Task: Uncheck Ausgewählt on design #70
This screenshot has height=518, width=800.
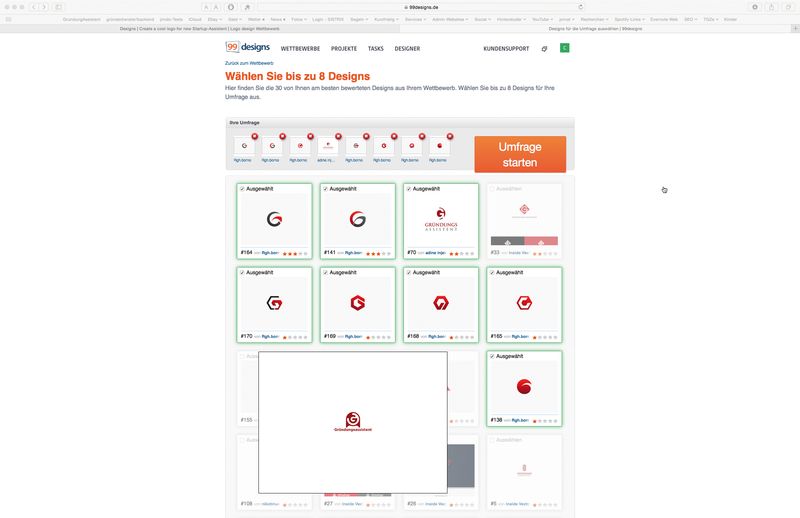Action: pos(409,188)
